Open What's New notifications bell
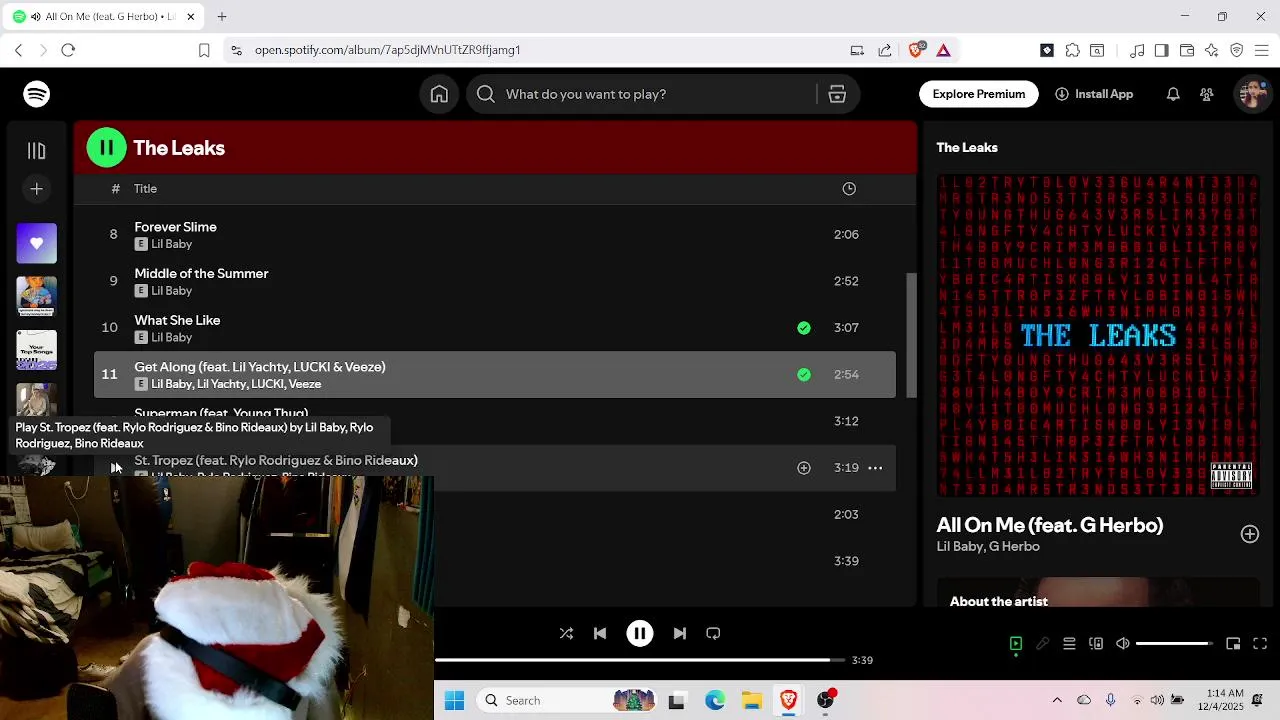Viewport: 1280px width, 720px height. [1173, 94]
